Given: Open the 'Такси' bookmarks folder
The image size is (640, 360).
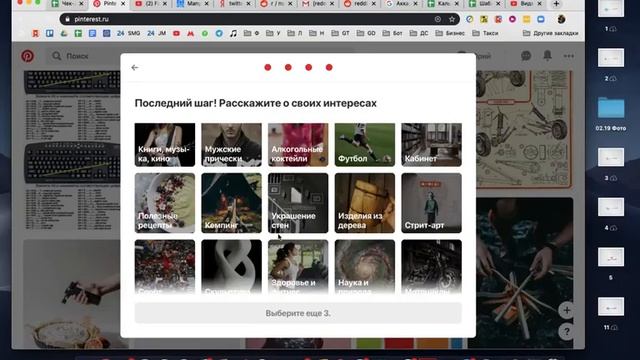Looking at the screenshot, I should coord(485,33).
